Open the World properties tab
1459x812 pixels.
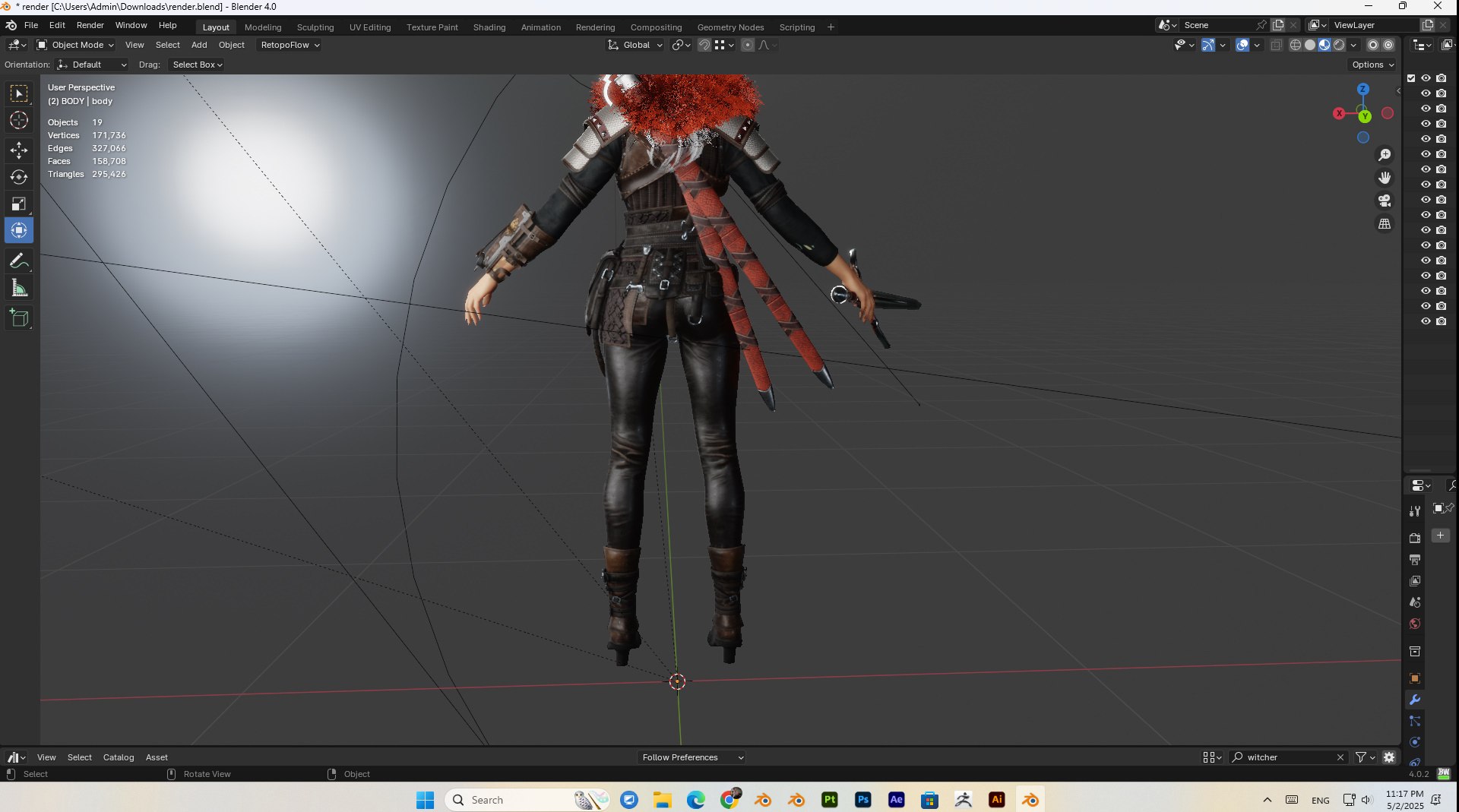1415,624
